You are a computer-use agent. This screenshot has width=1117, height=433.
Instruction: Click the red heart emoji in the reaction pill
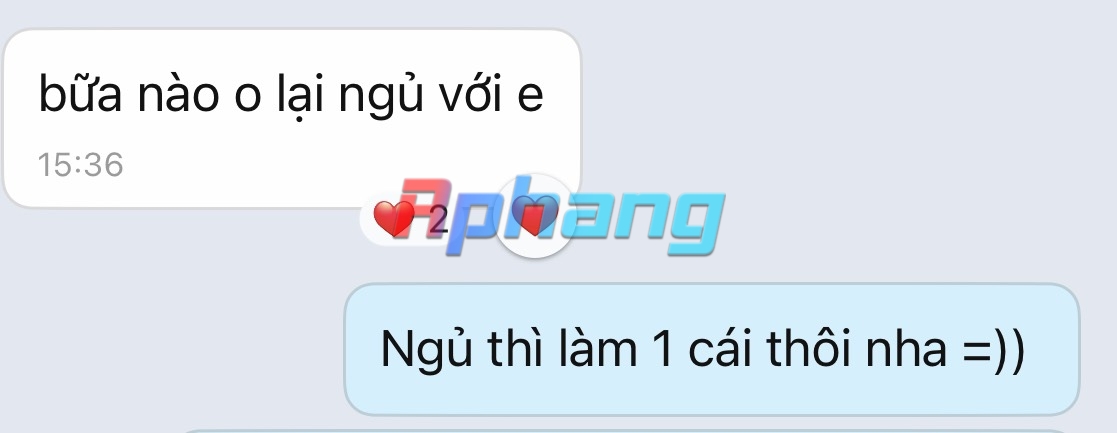tap(394, 219)
